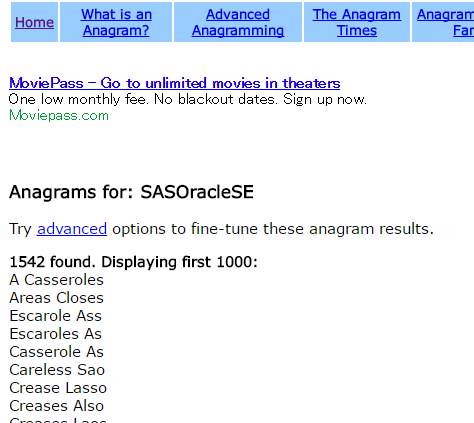This screenshot has height=423, width=474.
Task: Select the Anagrams for: SASOracleSE heading
Action: [x=131, y=192]
